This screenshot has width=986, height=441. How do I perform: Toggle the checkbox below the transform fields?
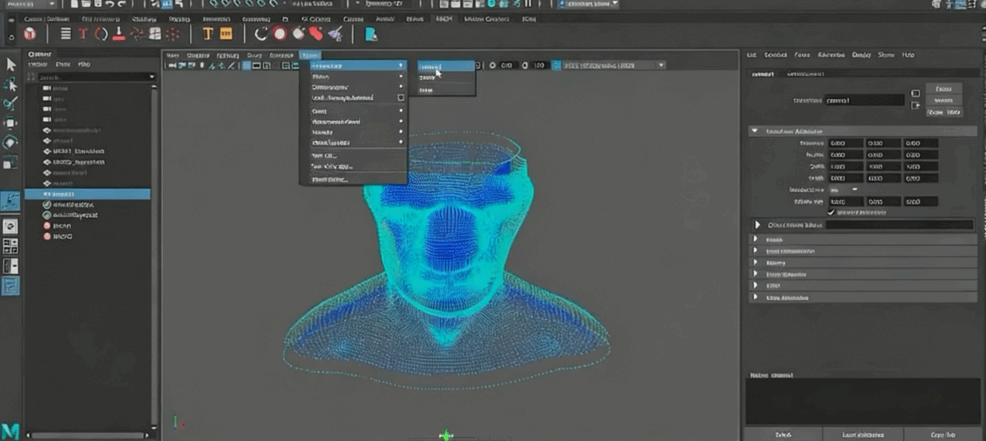pyautogui.click(x=830, y=212)
